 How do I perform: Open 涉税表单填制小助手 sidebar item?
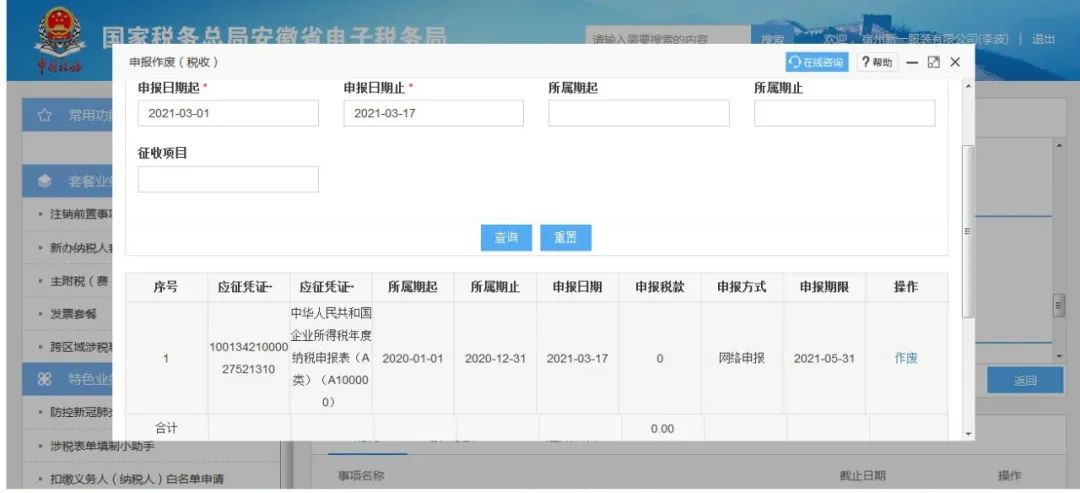(x=103, y=446)
